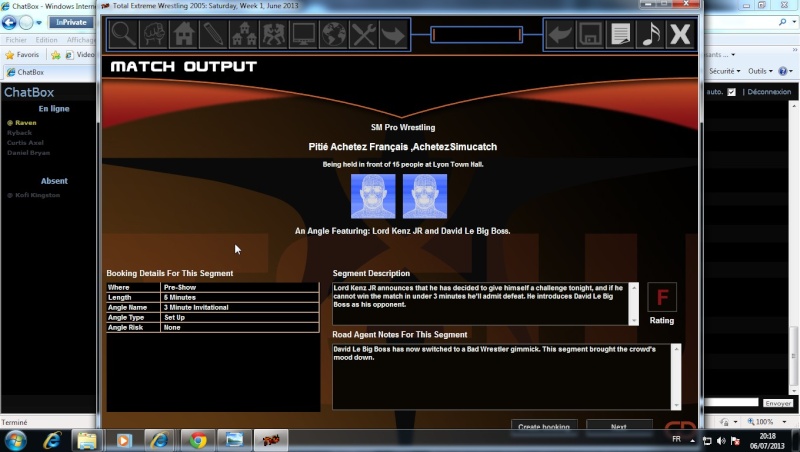Click the browser back button in ChatBox window

9,22
